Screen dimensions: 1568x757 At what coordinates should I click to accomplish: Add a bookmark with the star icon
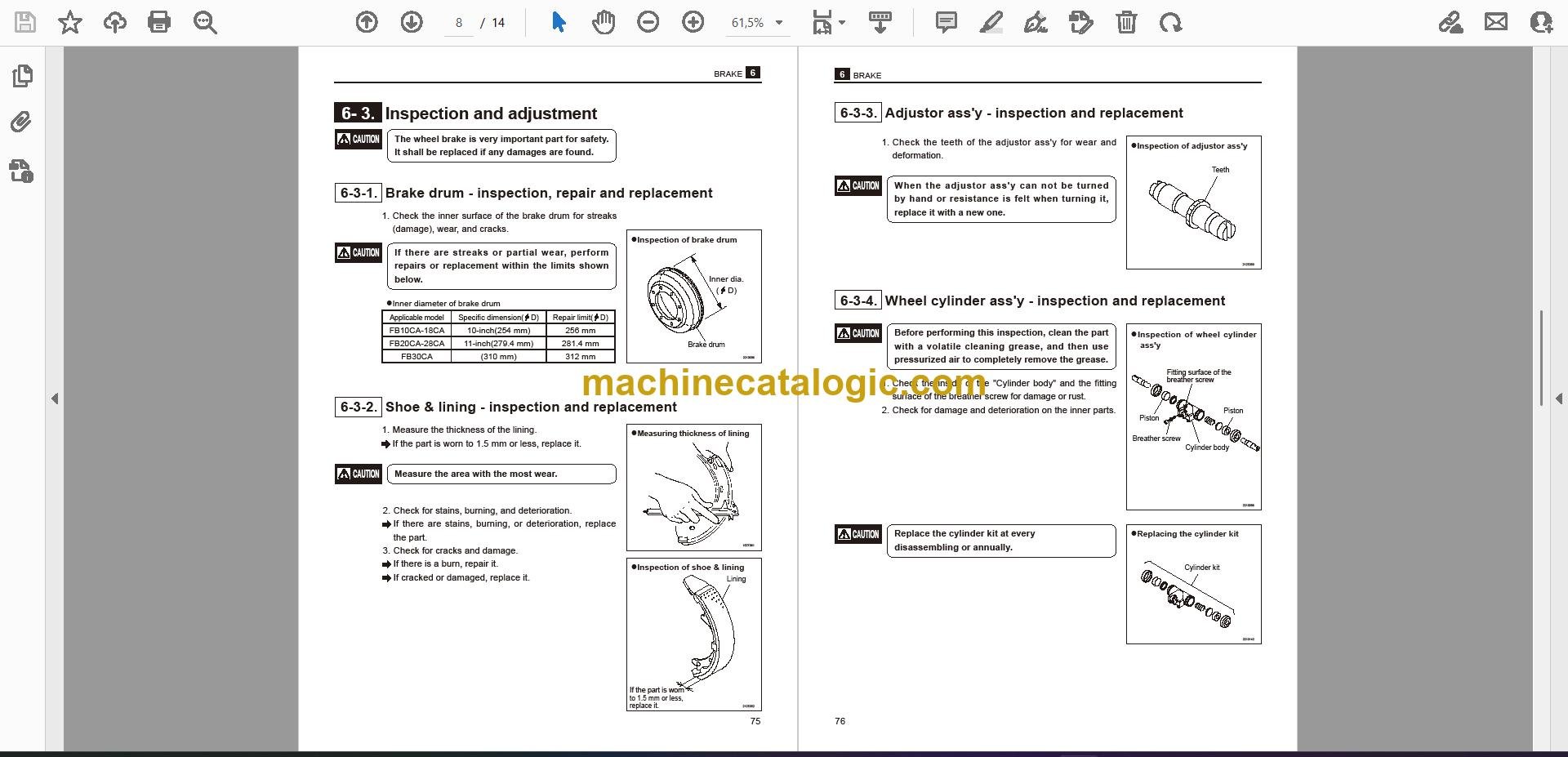click(x=70, y=22)
